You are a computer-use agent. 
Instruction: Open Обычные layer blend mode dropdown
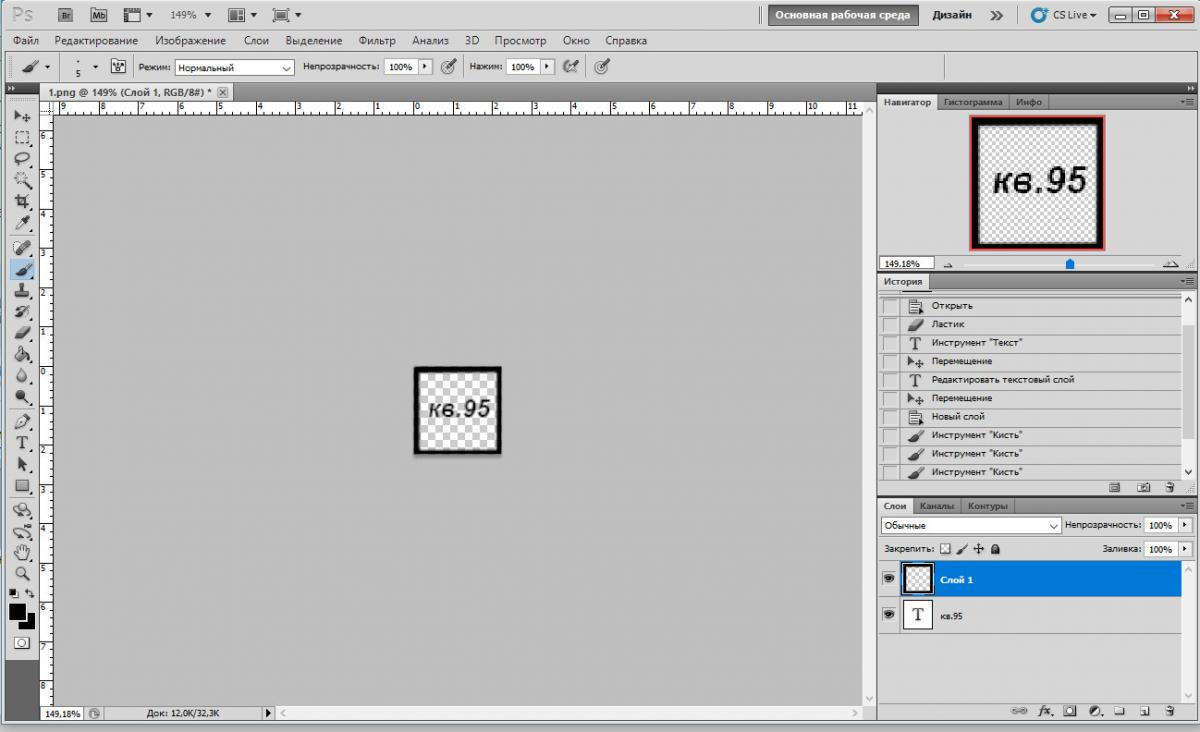click(x=971, y=525)
